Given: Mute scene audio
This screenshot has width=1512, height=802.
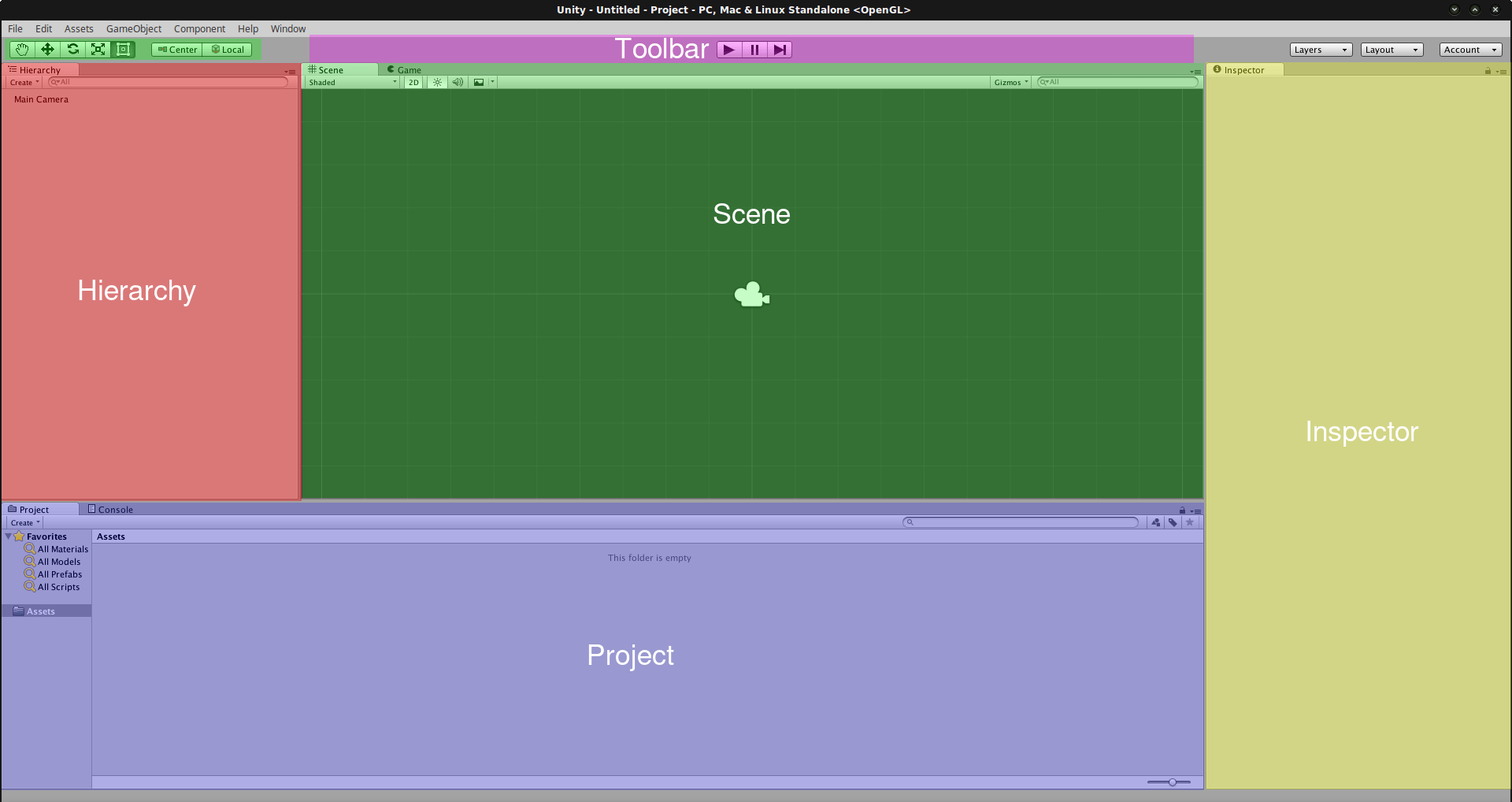Looking at the screenshot, I should 458,82.
